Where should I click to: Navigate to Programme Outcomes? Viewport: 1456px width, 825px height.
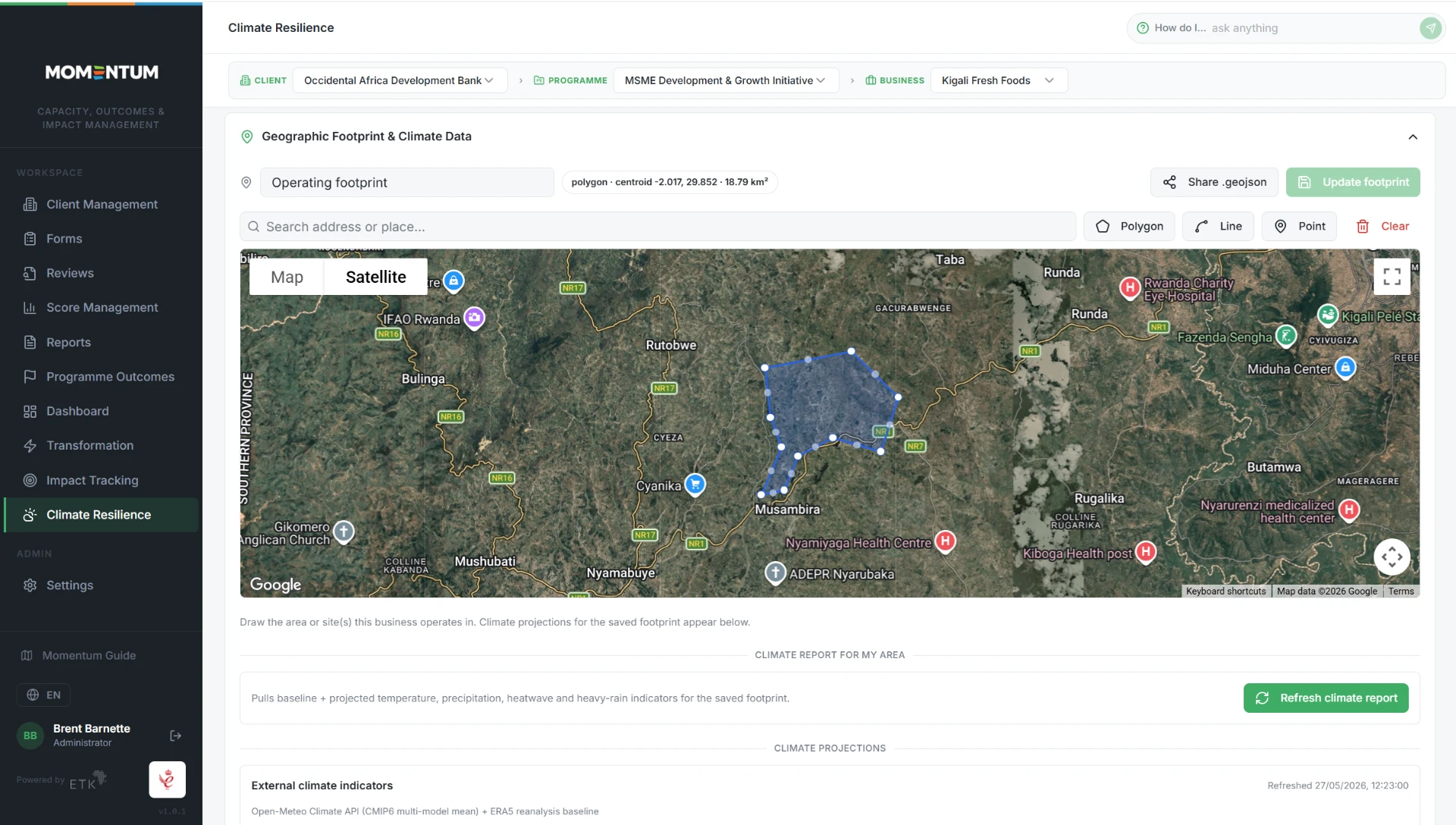click(101, 376)
